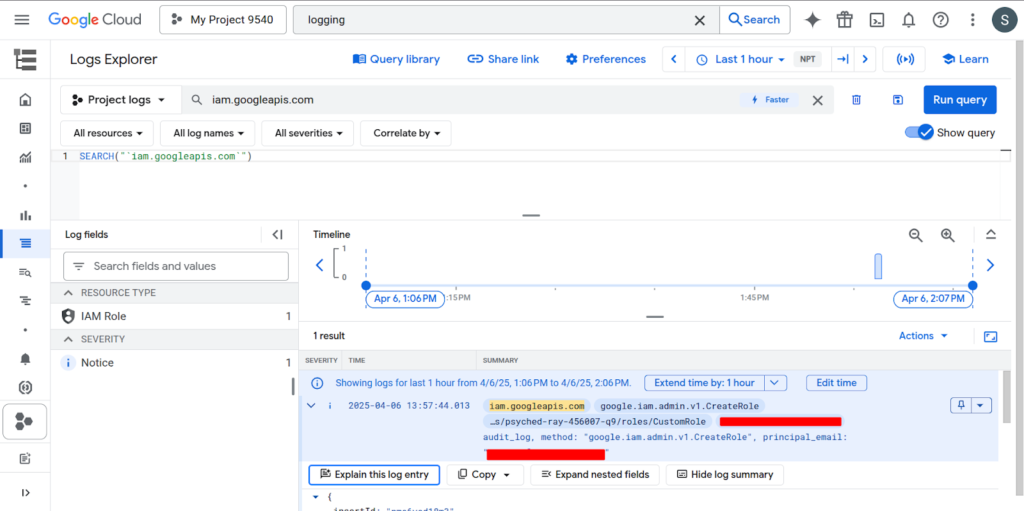
Task: Open the main navigation hamburger menu
Action: coord(22,20)
